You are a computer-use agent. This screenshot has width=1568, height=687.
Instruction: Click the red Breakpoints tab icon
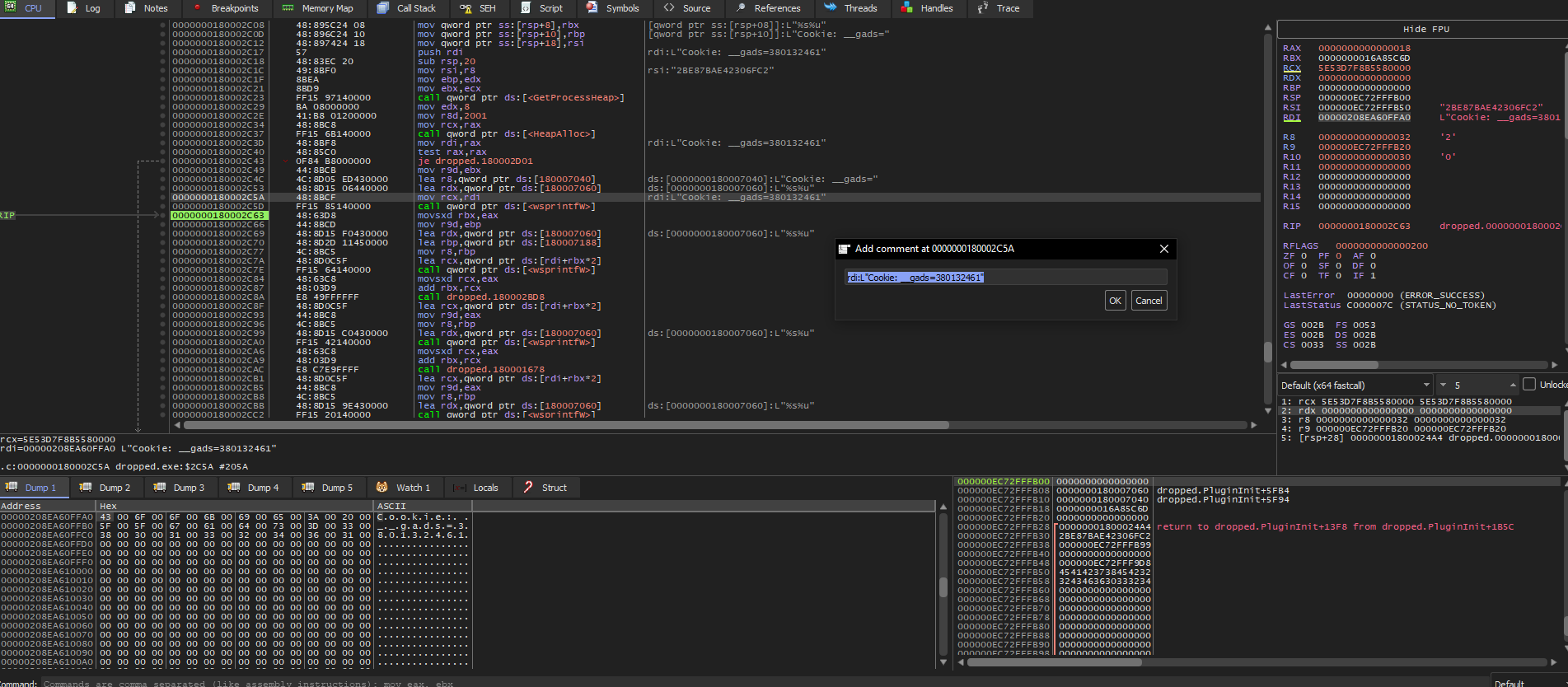[x=197, y=8]
